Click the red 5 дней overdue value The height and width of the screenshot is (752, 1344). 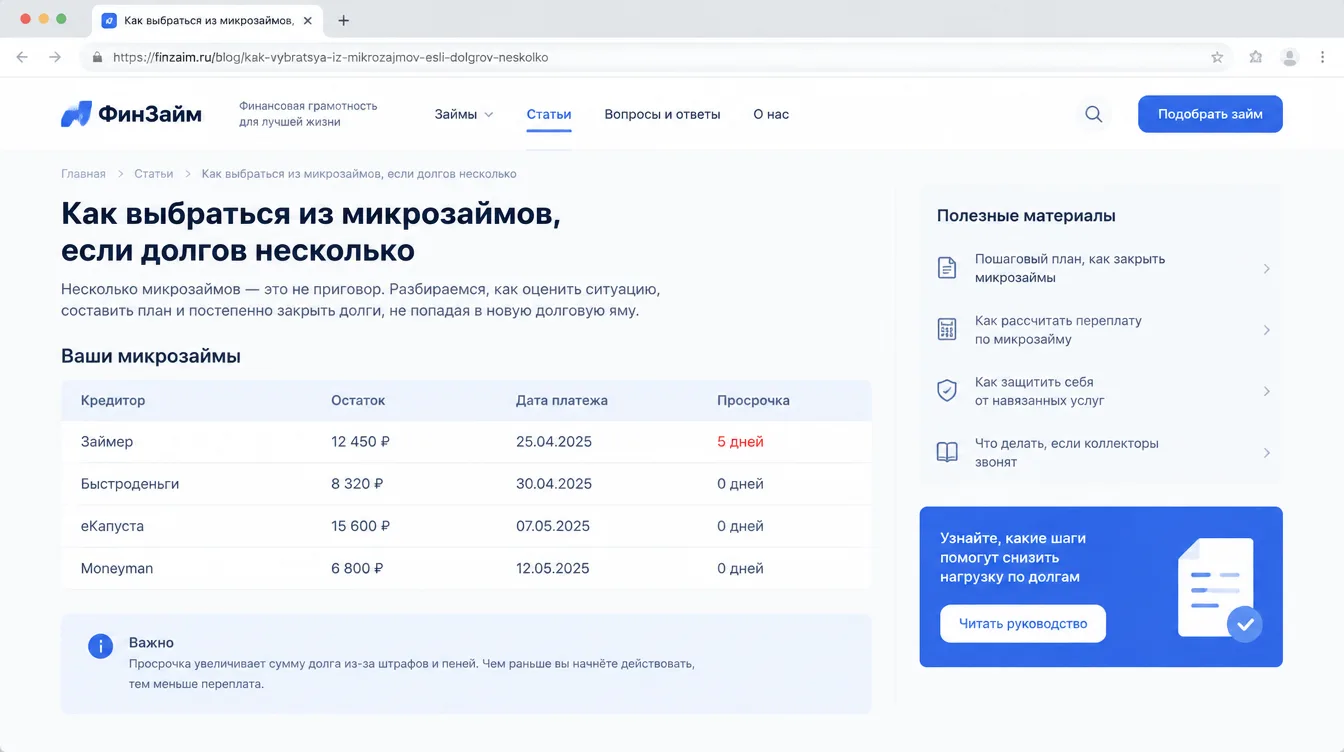[x=740, y=441]
